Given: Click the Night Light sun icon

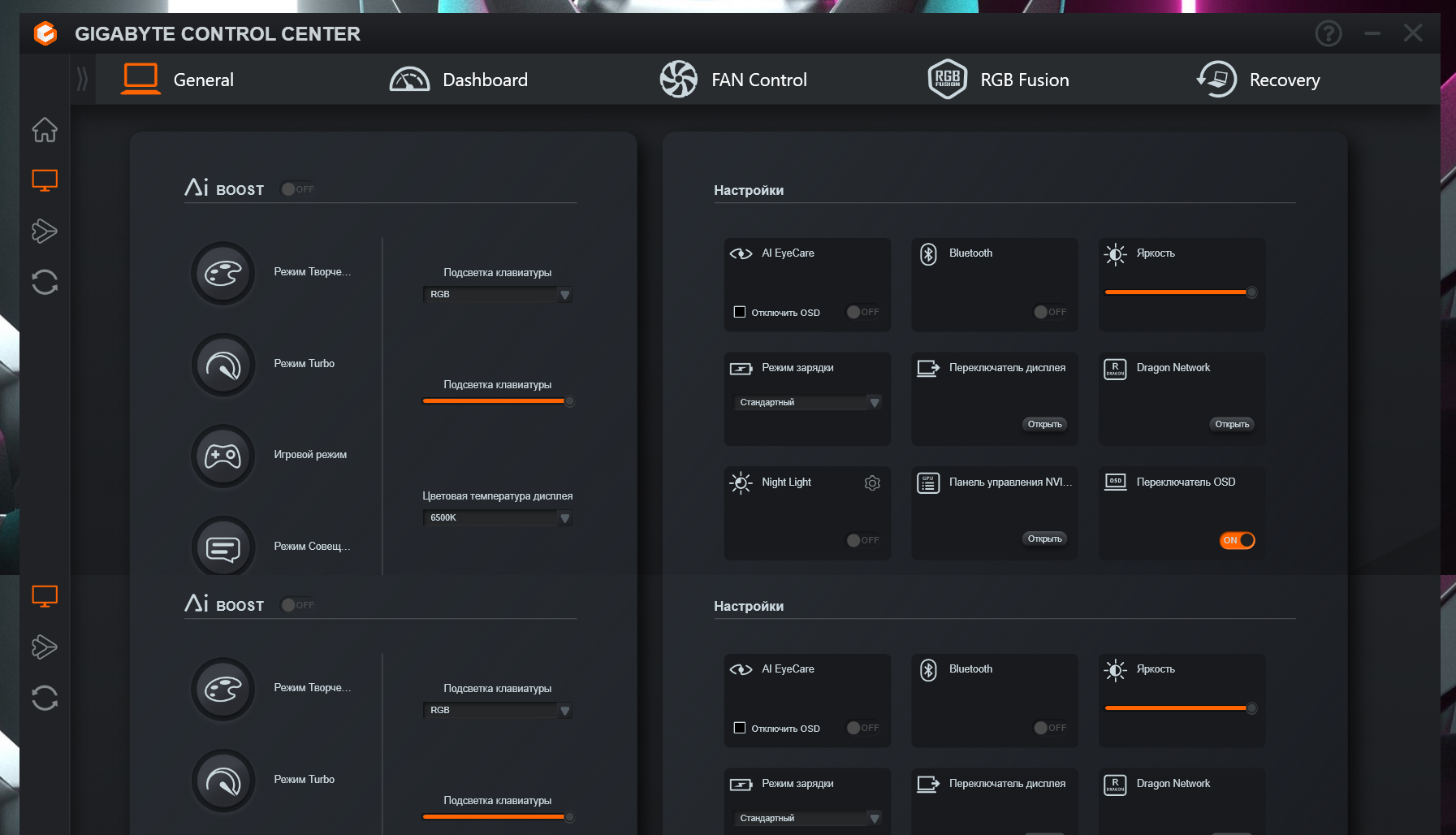Looking at the screenshot, I should pyautogui.click(x=741, y=483).
